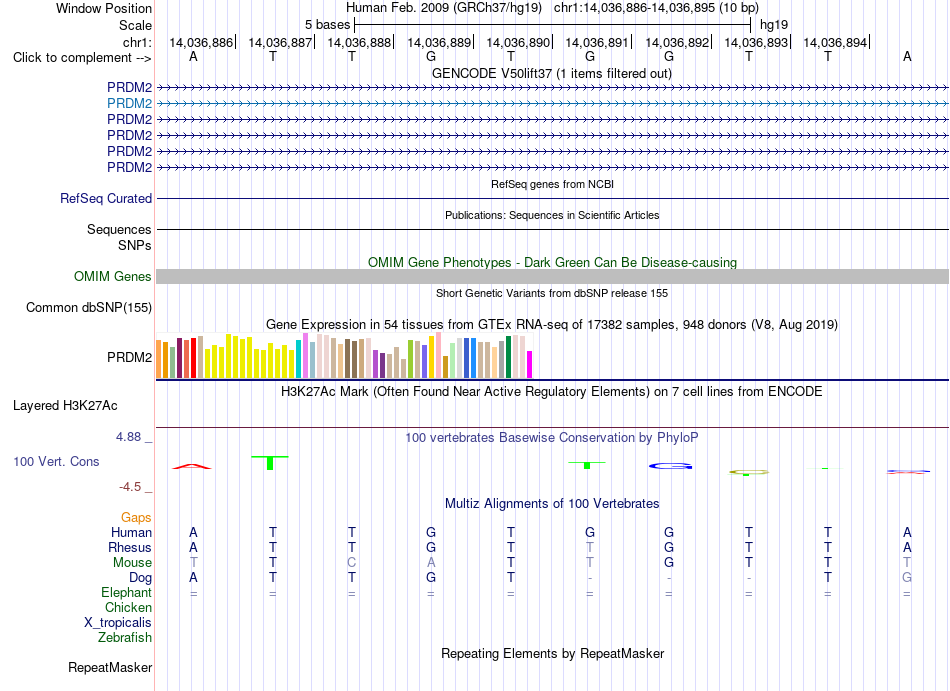Click the GENCODE V50lift37 track title

[x=552, y=74]
